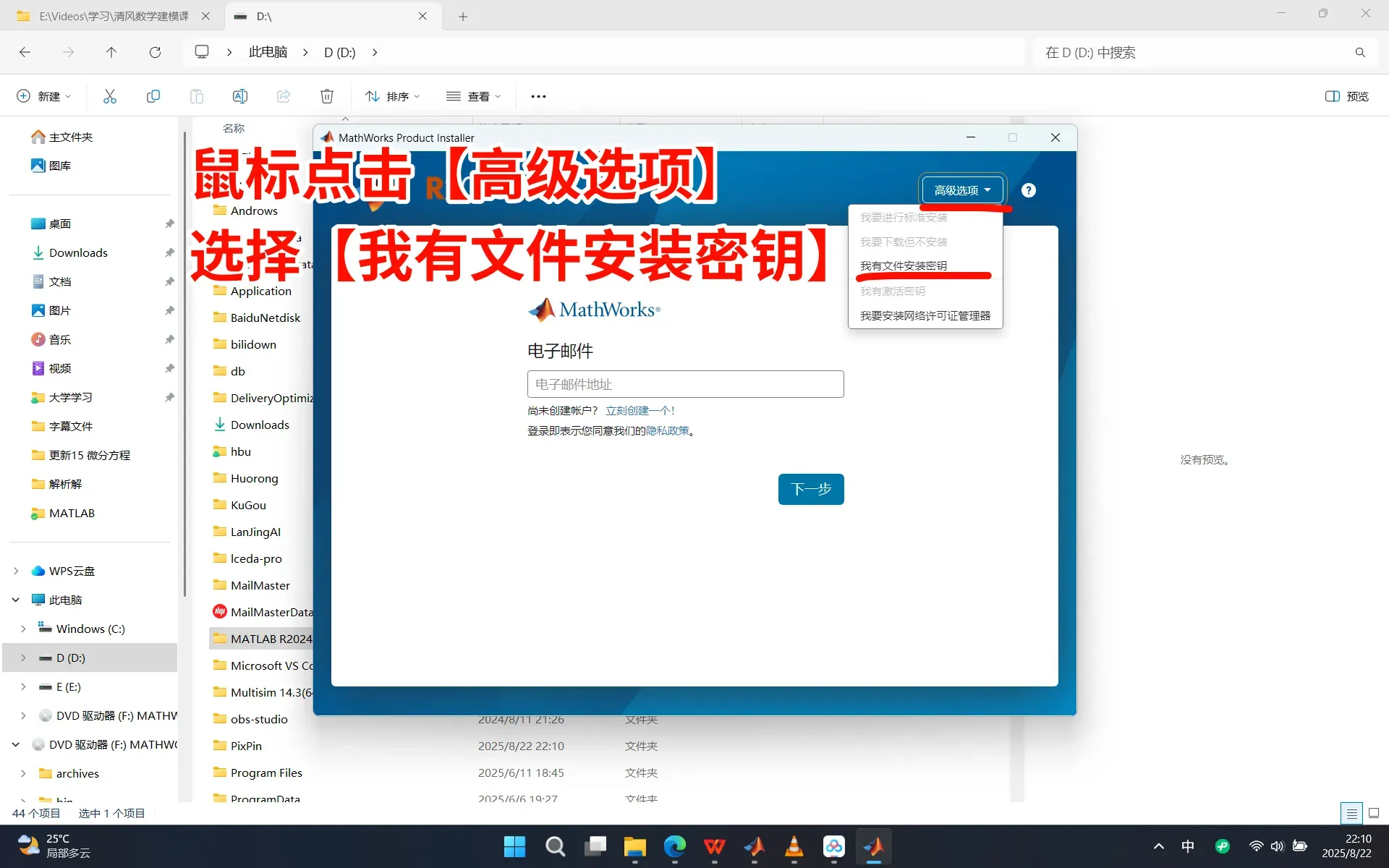This screenshot has height=868, width=1389.
Task: Switch to the E:\Videos Explorer tab
Action: (x=114, y=16)
